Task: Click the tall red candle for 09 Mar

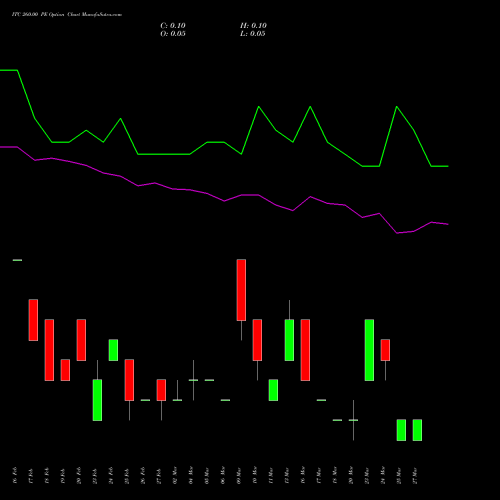Action: (x=241, y=290)
